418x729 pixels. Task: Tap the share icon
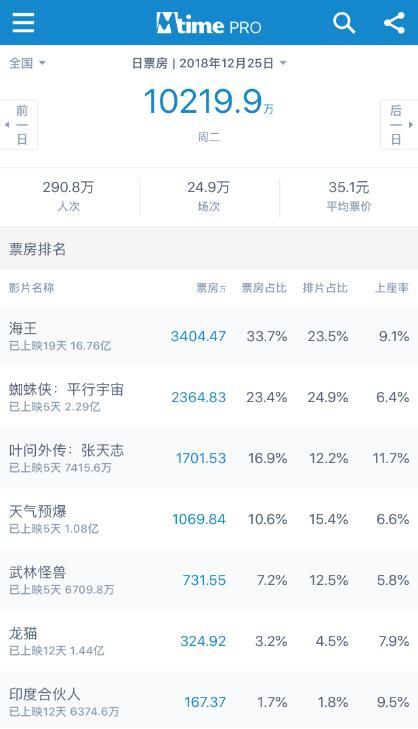[394, 22]
